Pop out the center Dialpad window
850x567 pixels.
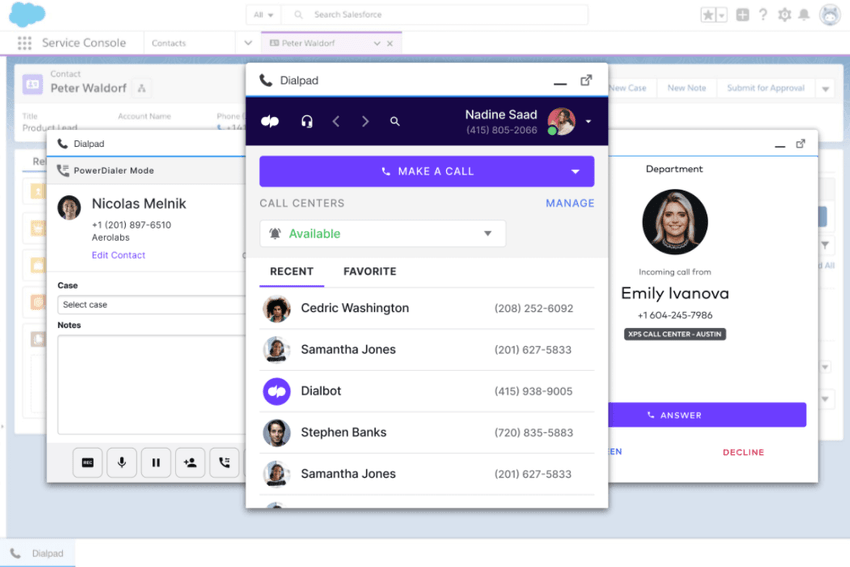coord(586,80)
